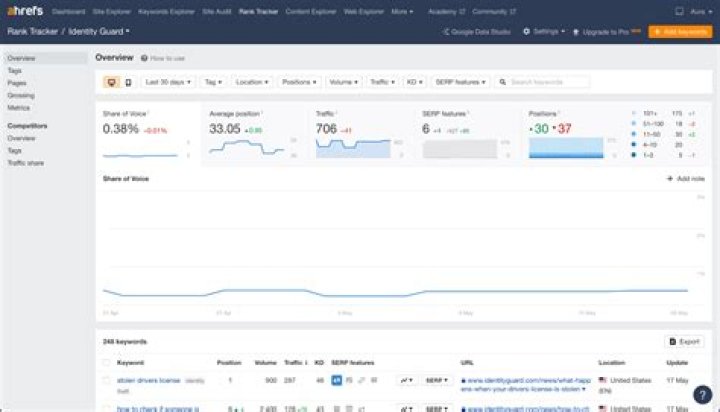This screenshot has height=412, width=720.
Task: Open Google Data Studio connector
Action: coord(476,32)
